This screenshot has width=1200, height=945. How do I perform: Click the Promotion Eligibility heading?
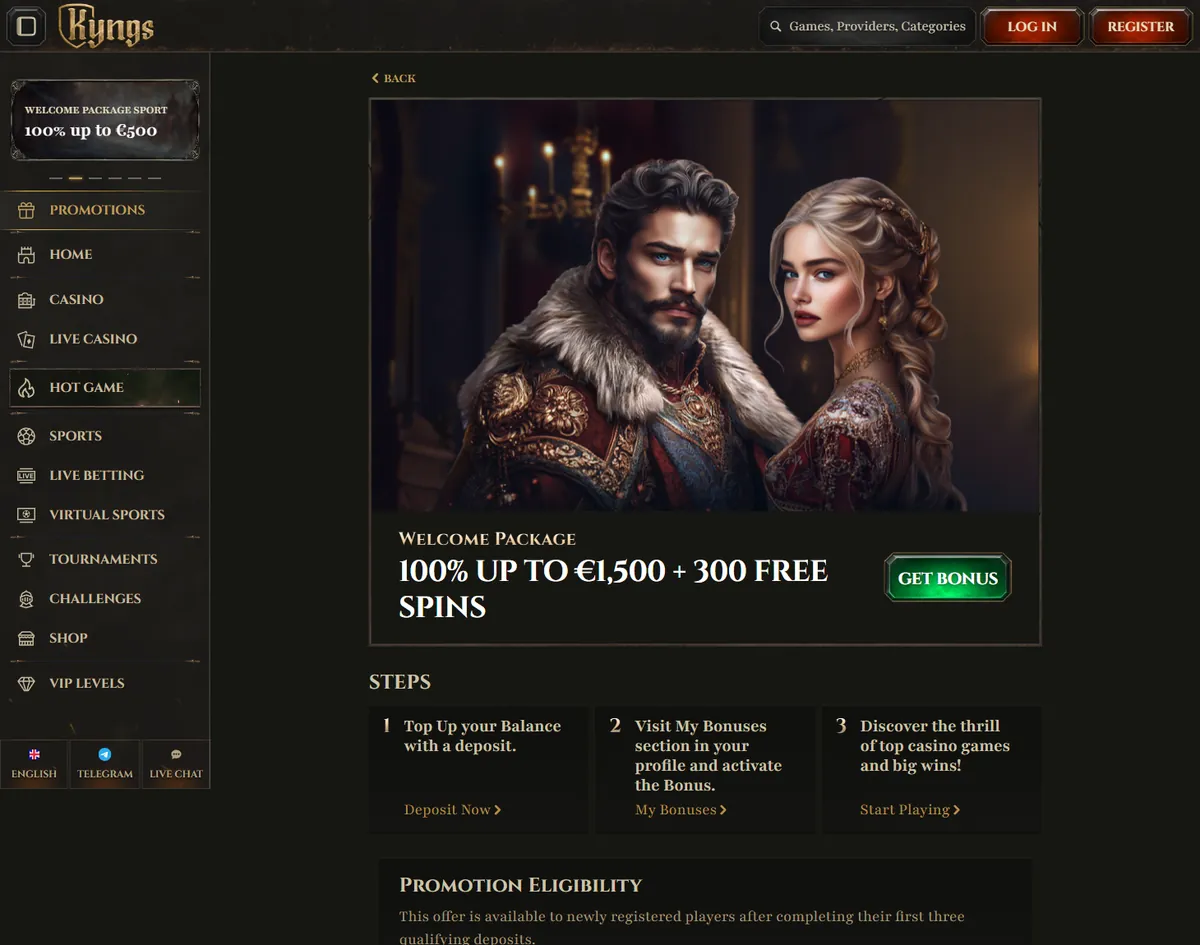tap(520, 885)
